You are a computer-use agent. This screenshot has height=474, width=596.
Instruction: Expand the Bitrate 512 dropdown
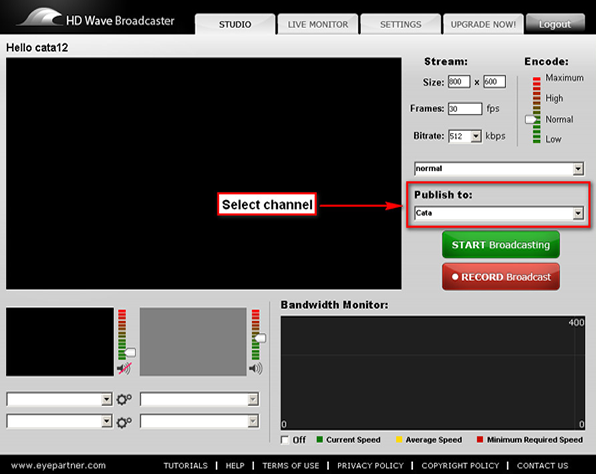464,136
